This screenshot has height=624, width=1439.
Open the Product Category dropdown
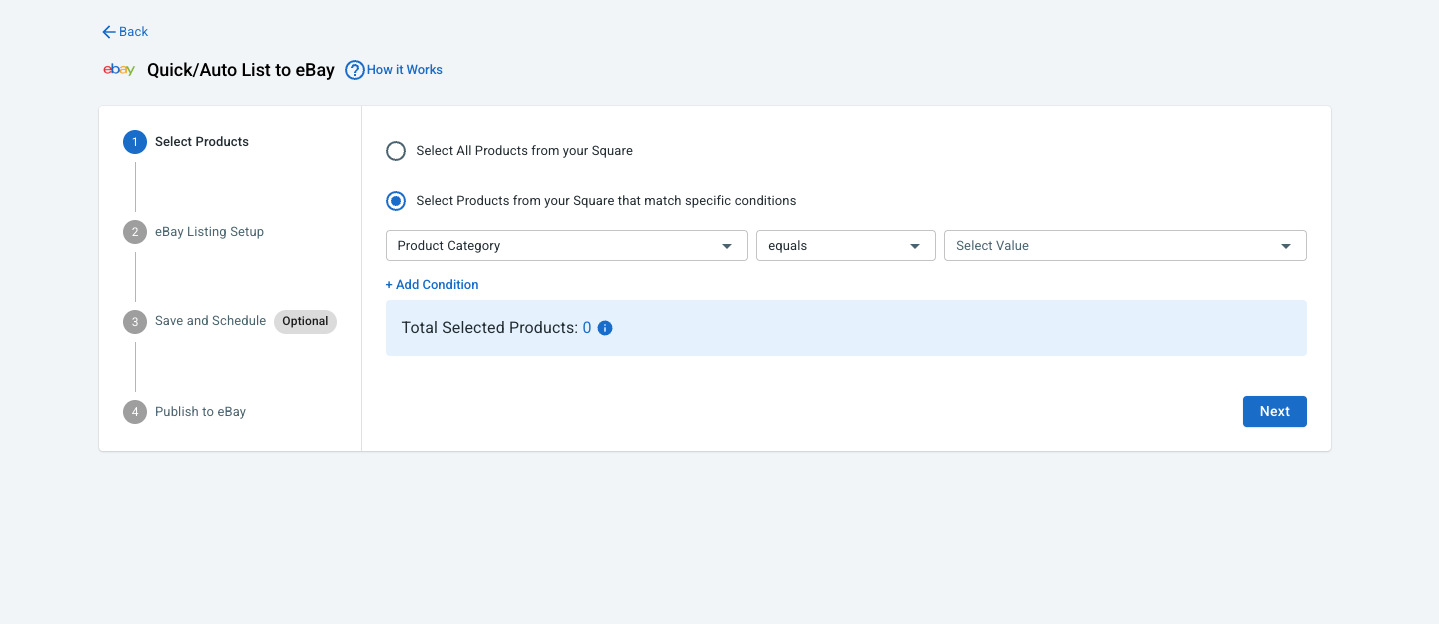567,246
